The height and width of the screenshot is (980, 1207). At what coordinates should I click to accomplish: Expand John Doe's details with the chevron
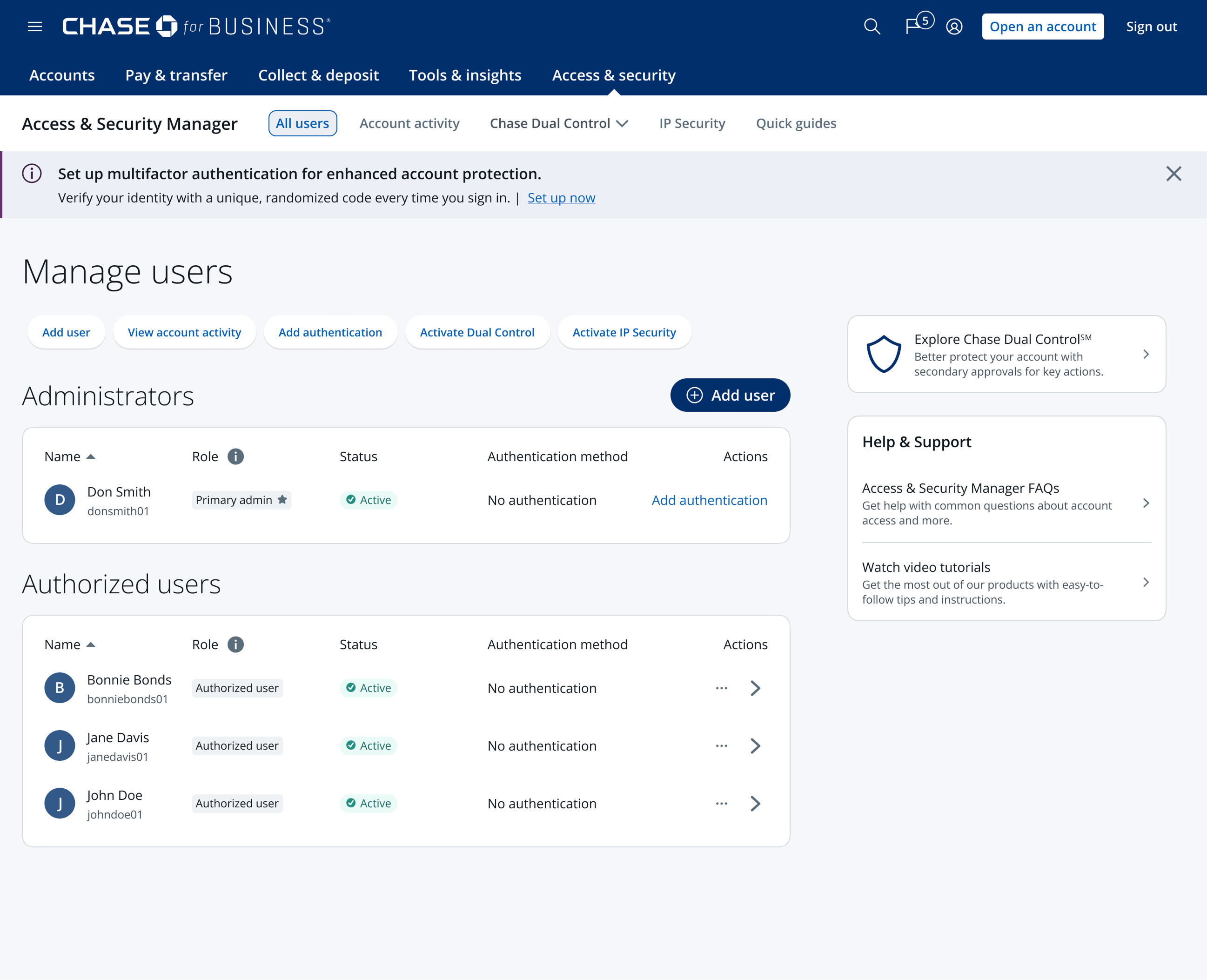click(755, 803)
